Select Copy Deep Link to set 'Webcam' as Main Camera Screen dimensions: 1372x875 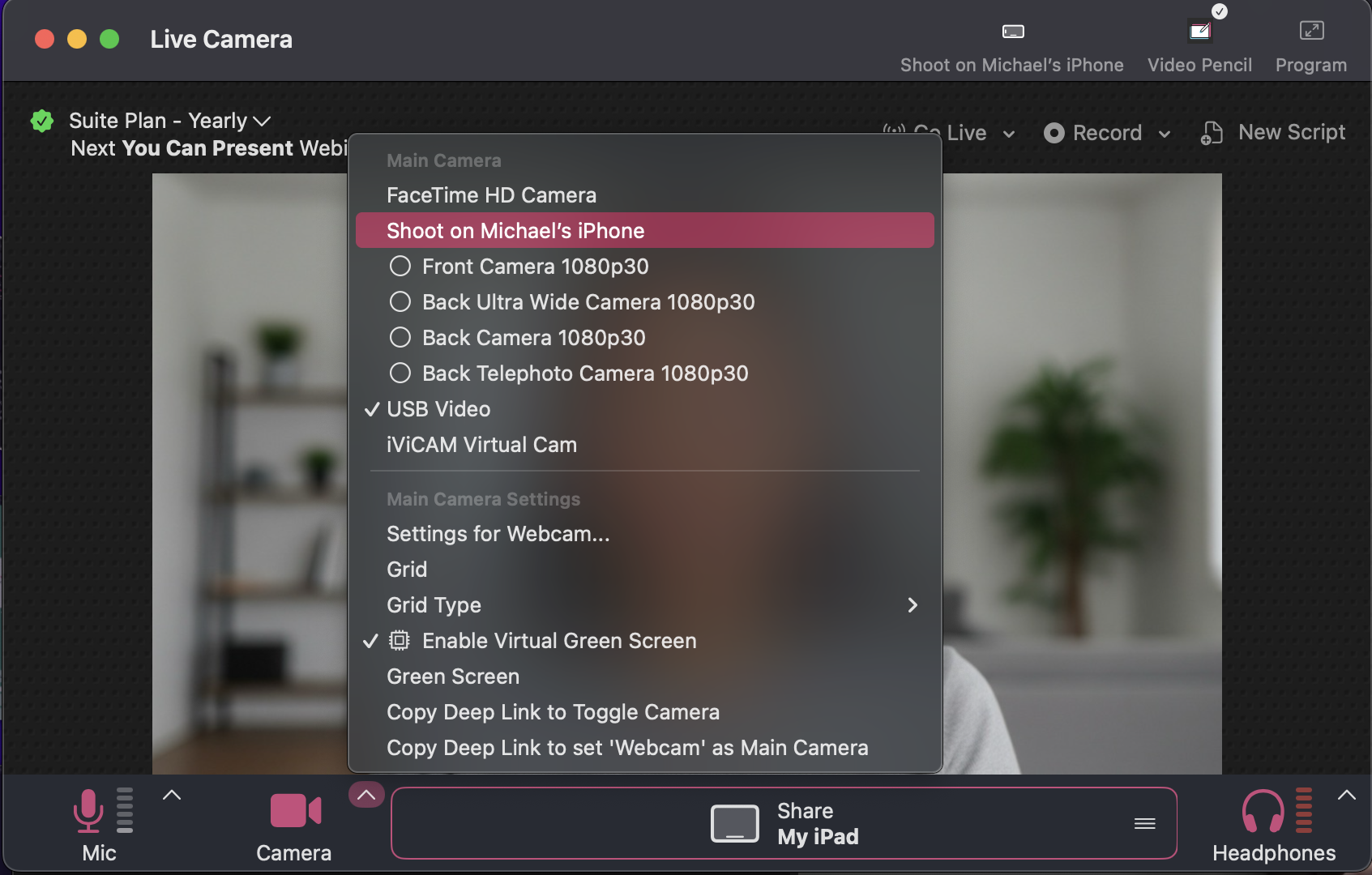click(x=645, y=748)
